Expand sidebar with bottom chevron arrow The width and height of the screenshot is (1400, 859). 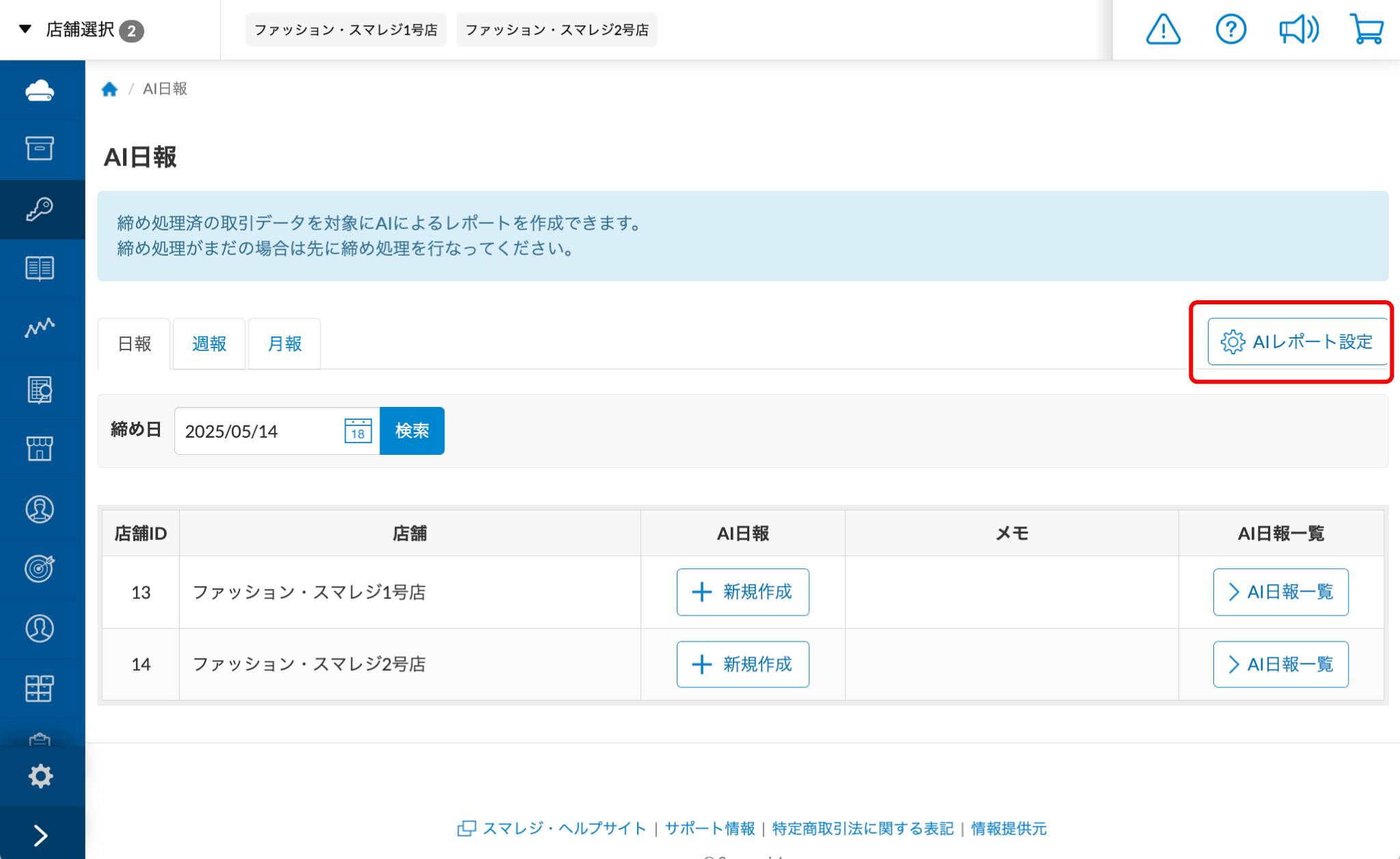click(x=40, y=835)
